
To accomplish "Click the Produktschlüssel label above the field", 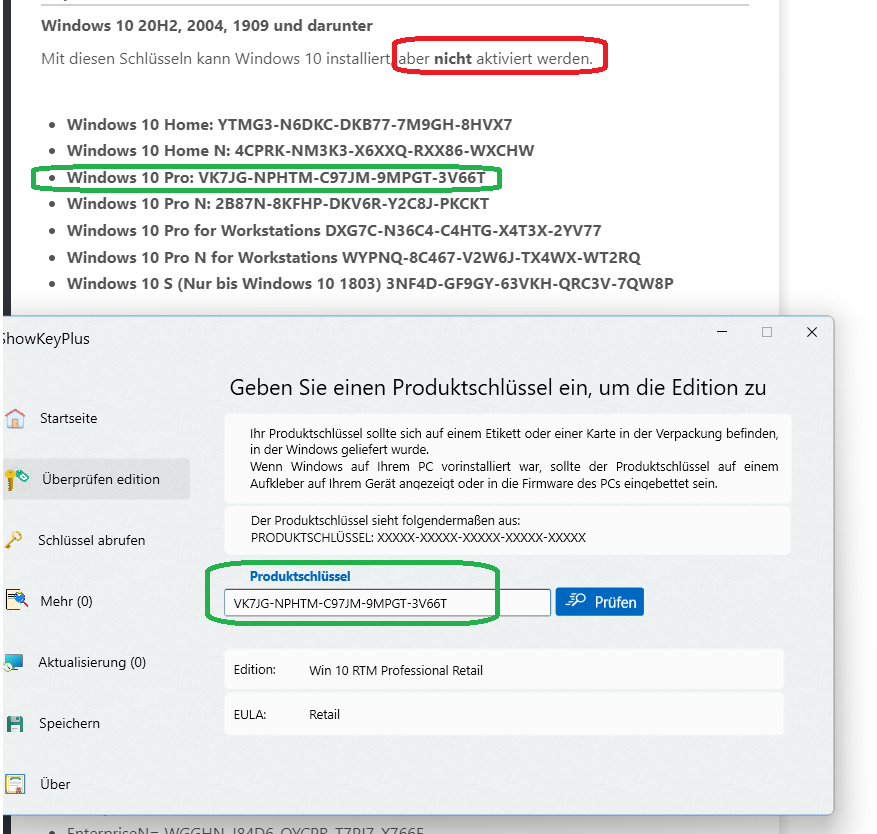I will tap(300, 576).
